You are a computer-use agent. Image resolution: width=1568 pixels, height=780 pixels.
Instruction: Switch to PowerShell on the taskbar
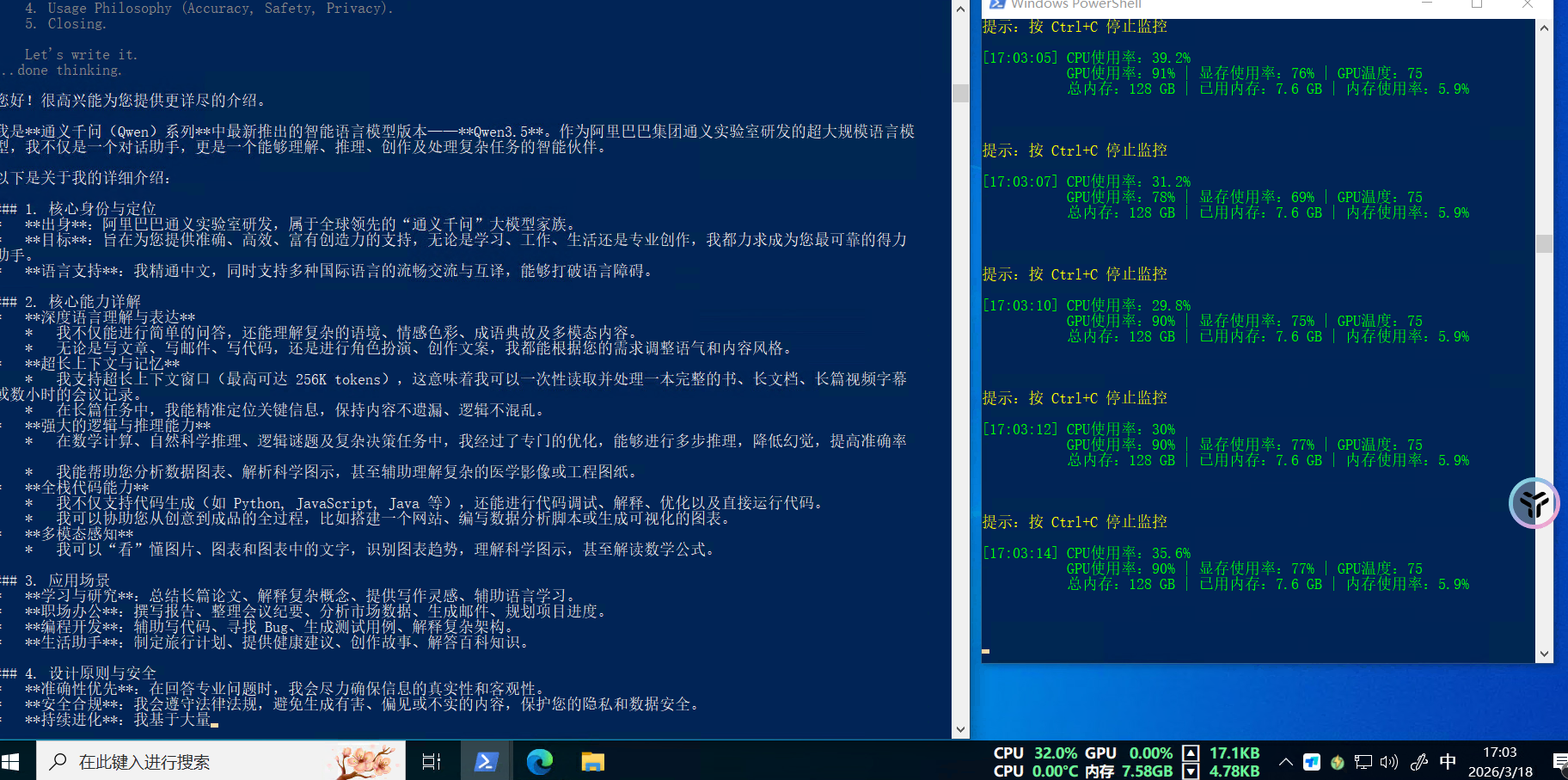pos(487,761)
